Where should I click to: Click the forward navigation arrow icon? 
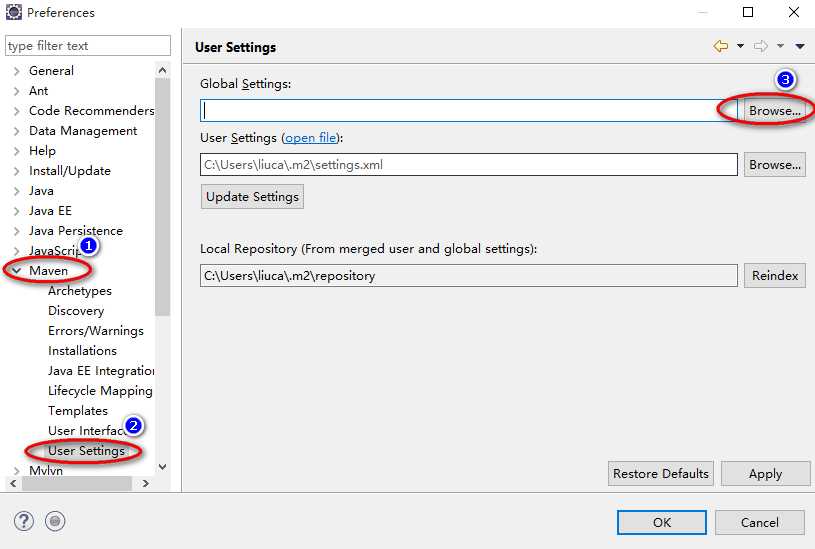pos(761,46)
